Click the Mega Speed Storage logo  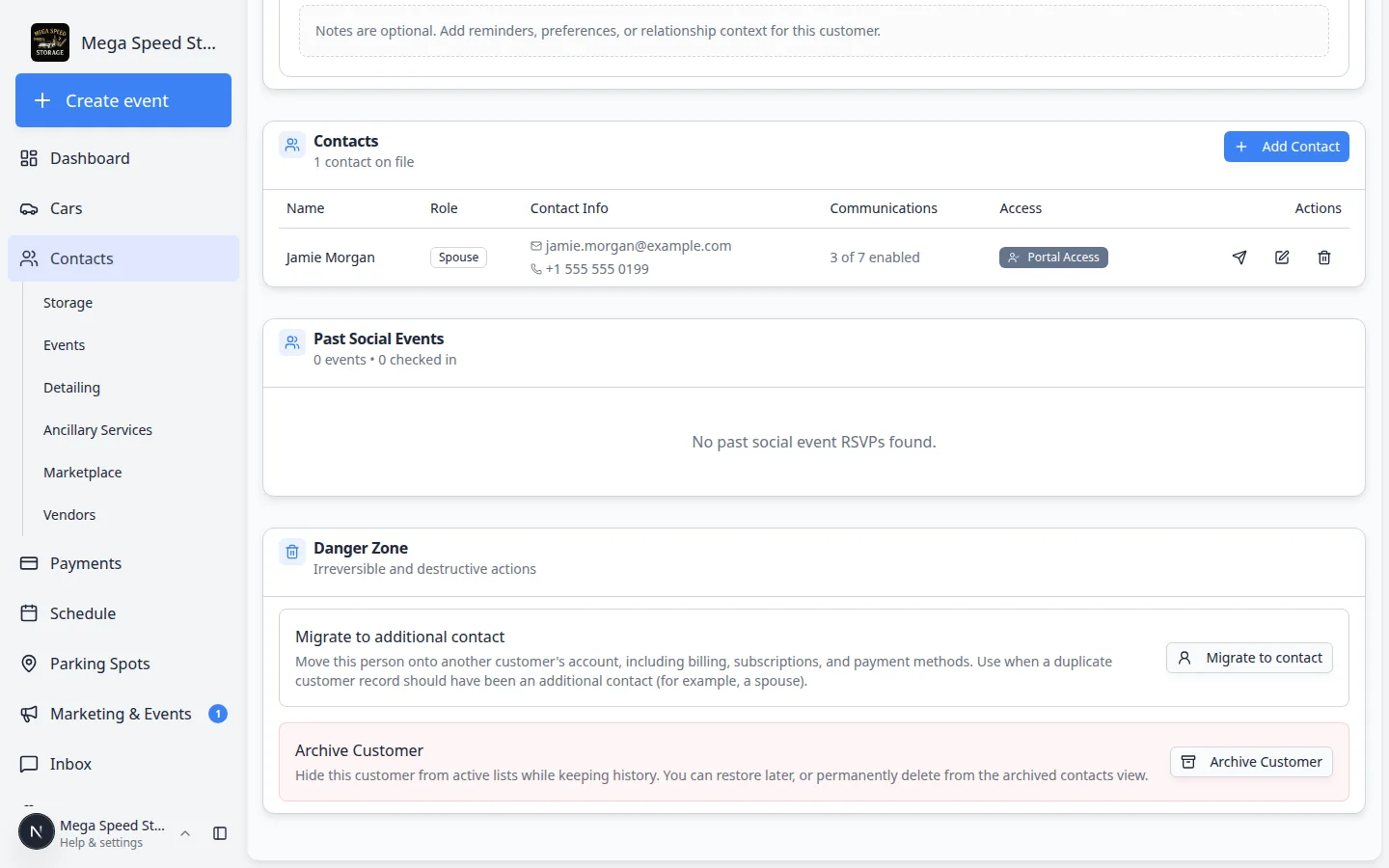pyautogui.click(x=50, y=42)
